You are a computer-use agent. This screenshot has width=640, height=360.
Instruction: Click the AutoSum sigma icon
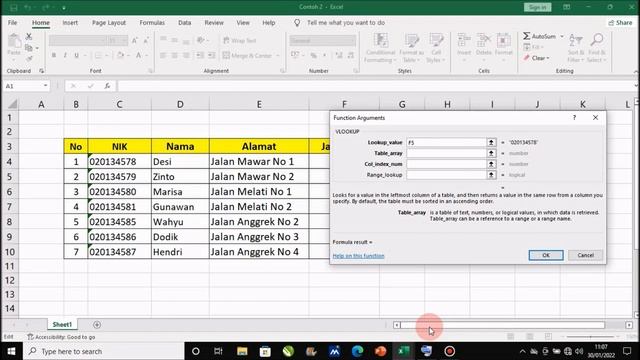[527, 36]
